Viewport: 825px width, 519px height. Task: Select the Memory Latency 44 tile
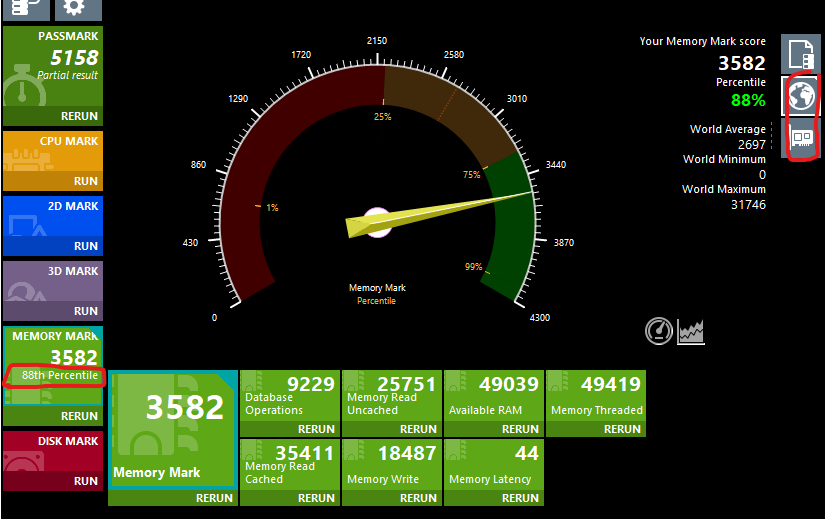point(494,465)
